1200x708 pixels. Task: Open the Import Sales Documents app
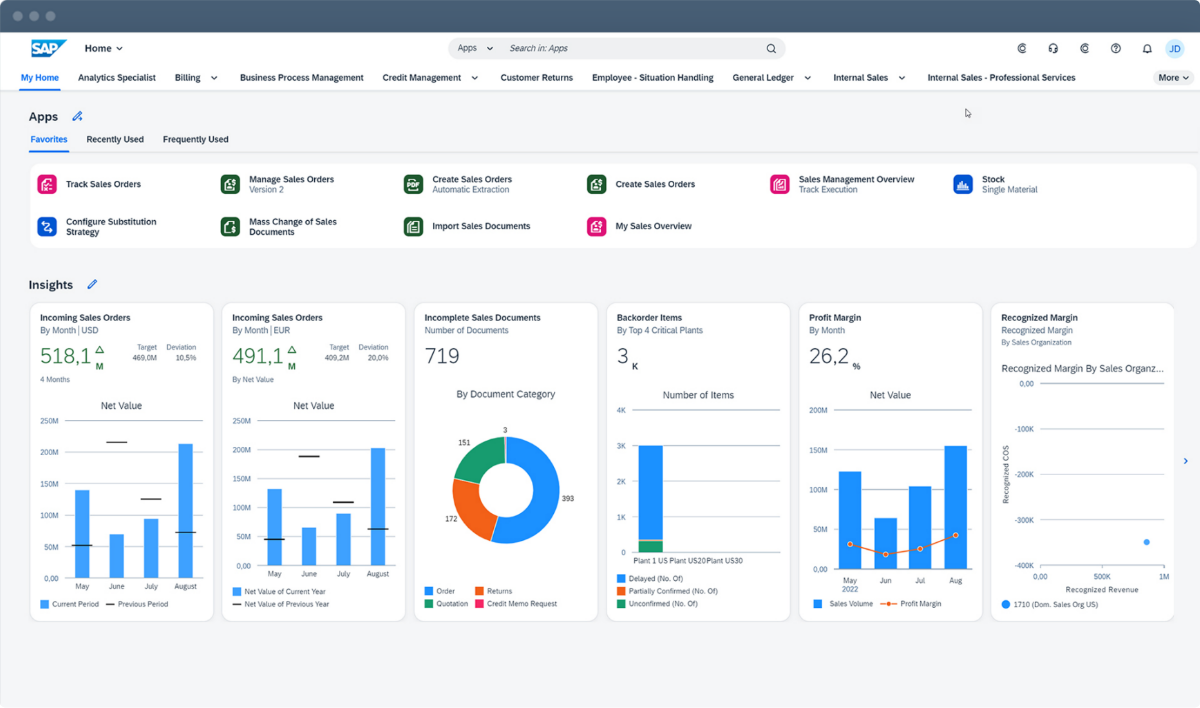[x=480, y=226]
